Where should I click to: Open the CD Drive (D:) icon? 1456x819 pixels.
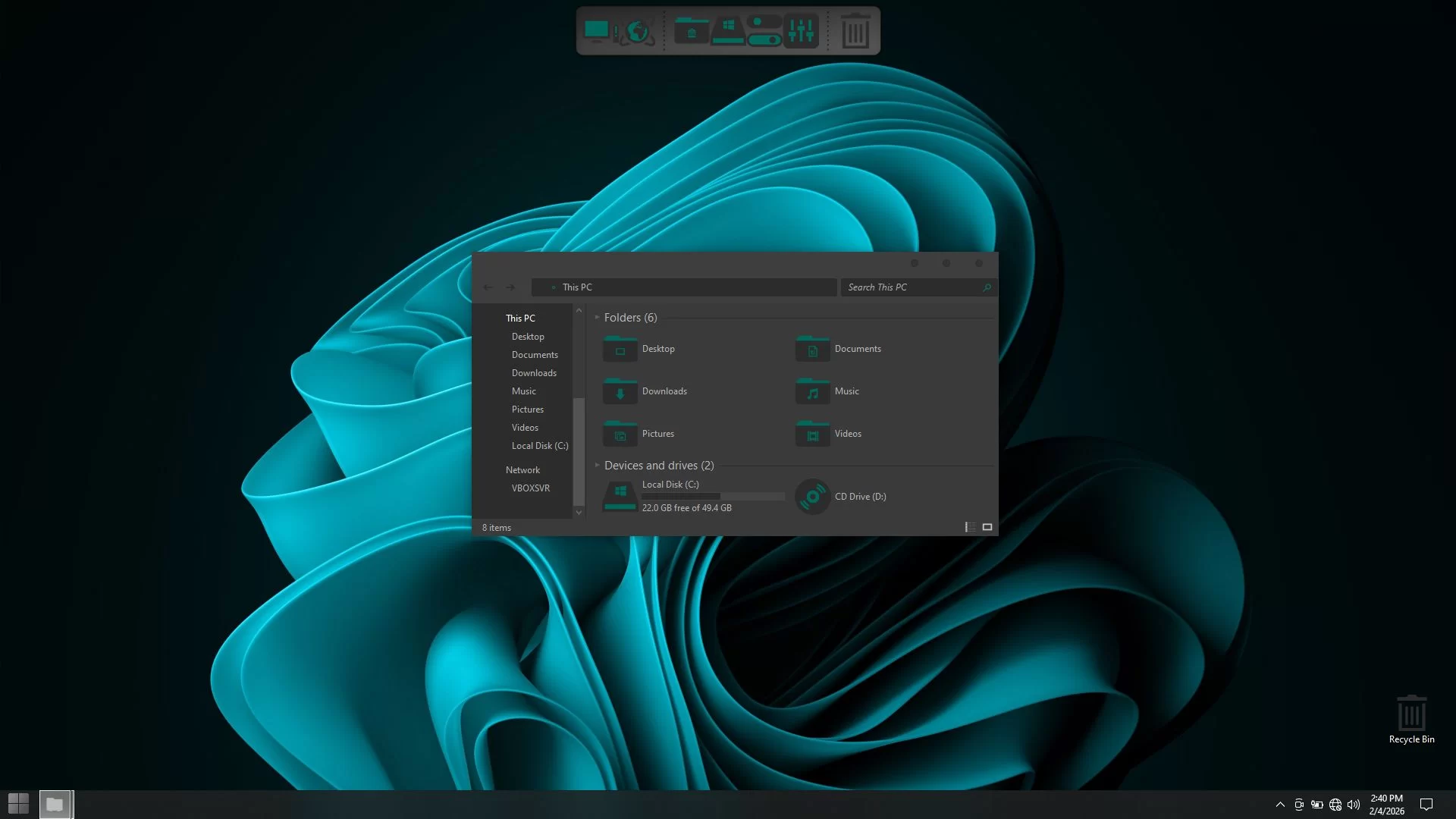click(812, 497)
